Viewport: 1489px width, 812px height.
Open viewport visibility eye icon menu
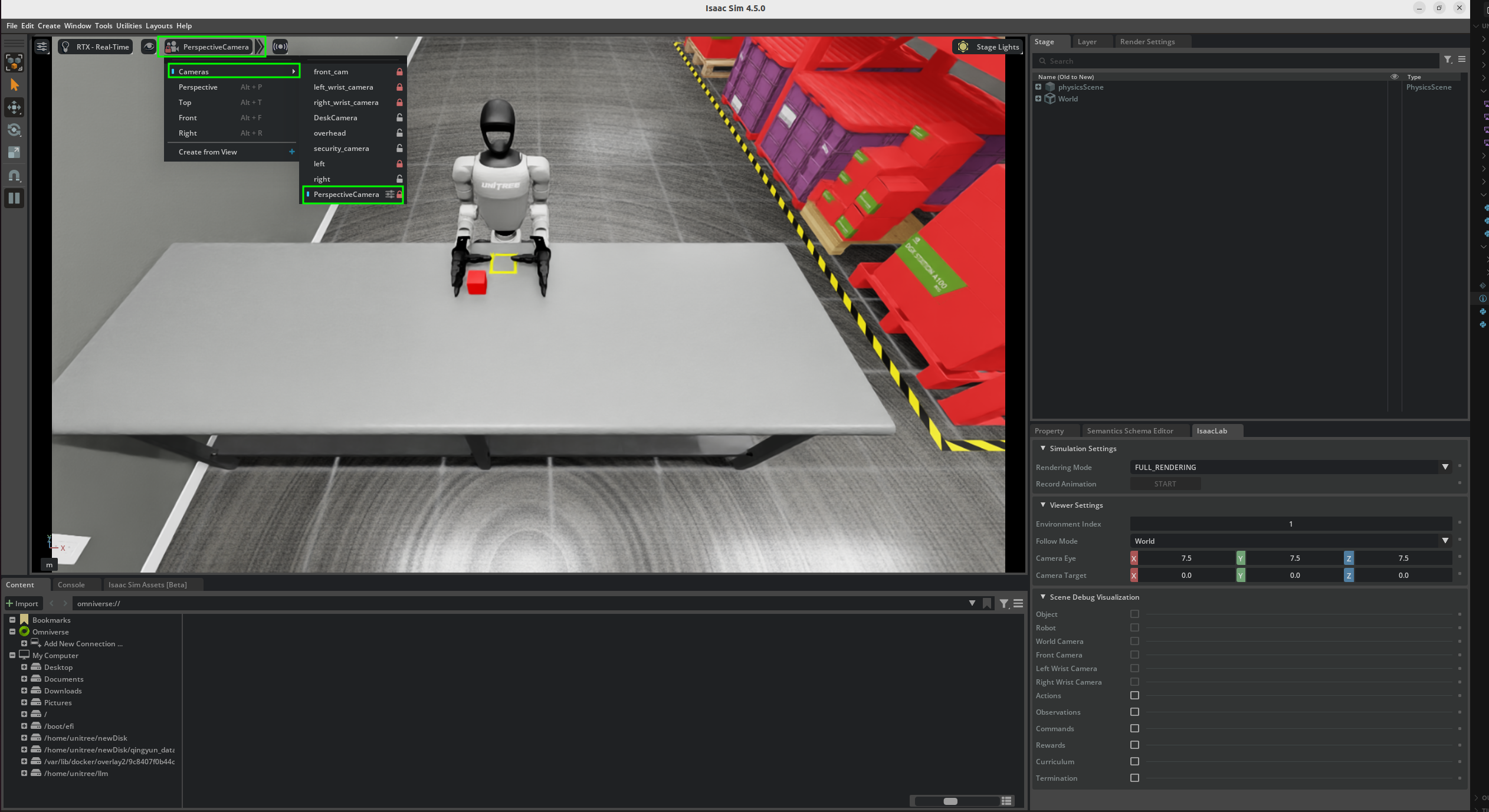point(149,47)
